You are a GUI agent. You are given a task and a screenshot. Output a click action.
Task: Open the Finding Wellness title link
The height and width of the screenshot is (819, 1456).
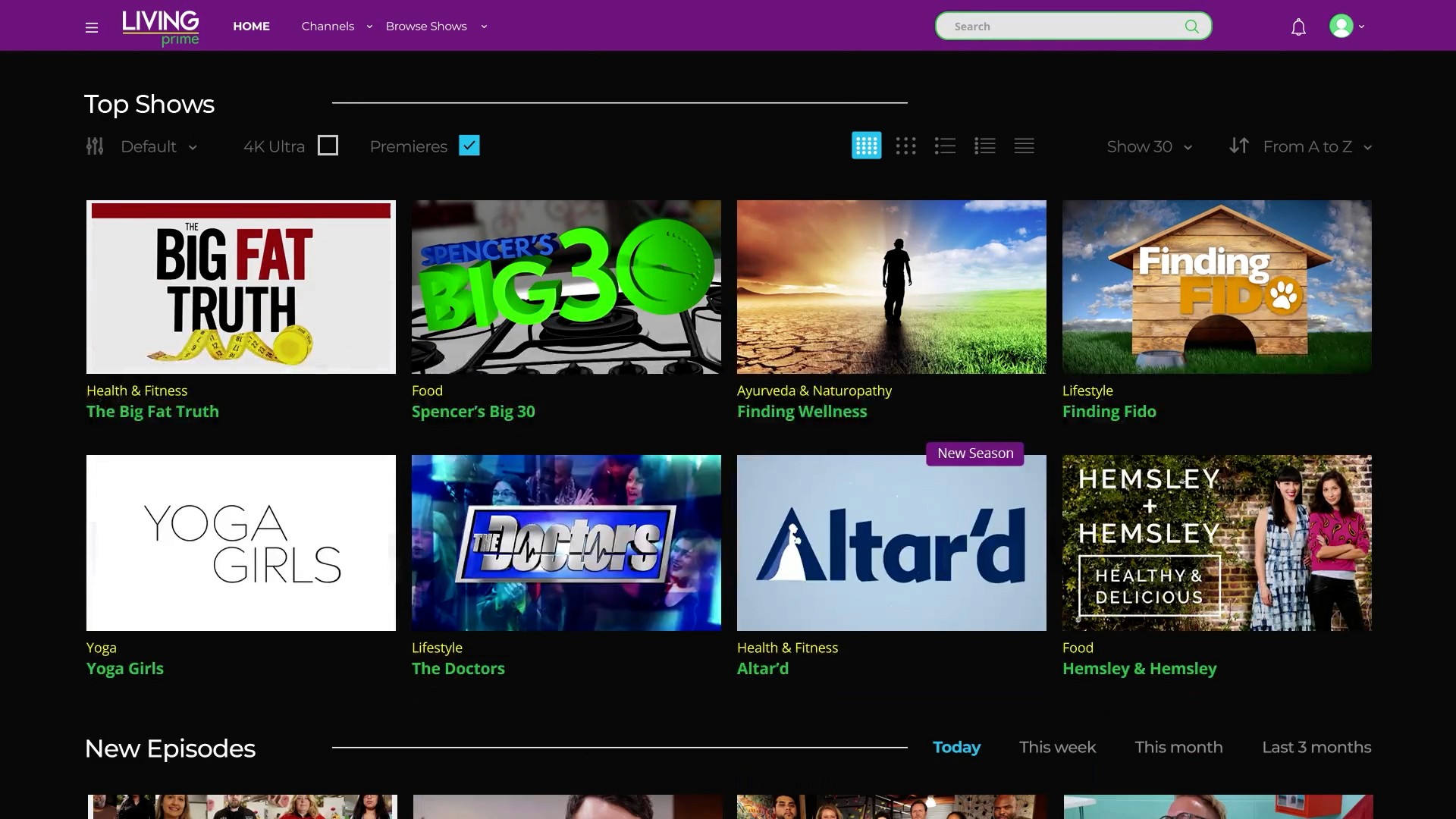[802, 412]
